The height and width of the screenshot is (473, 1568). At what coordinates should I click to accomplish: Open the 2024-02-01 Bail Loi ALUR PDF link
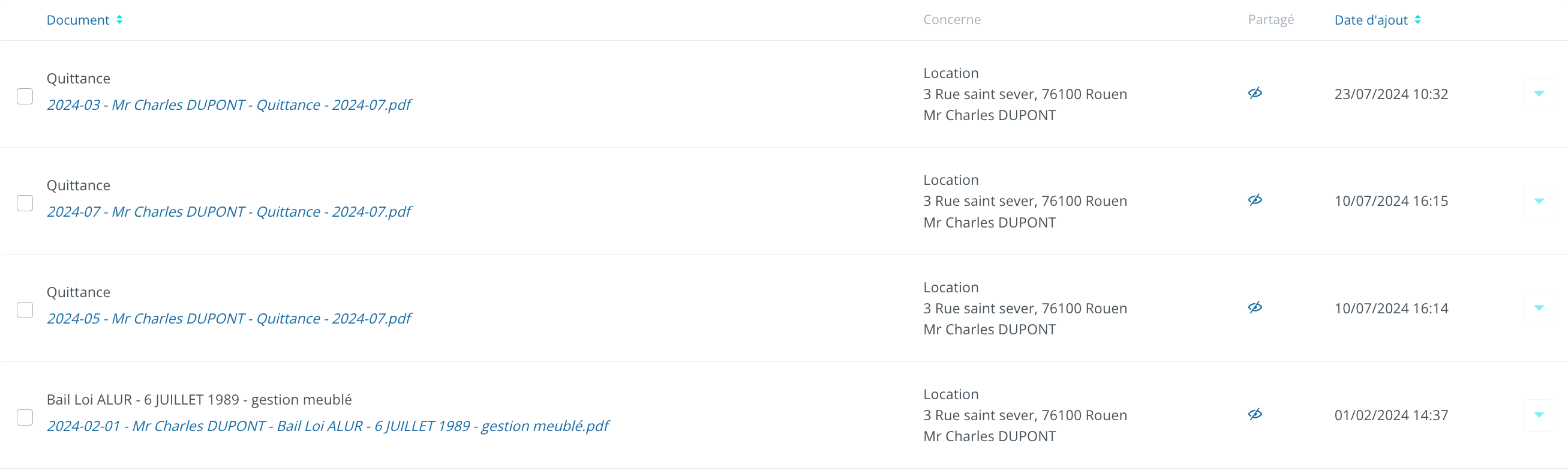pos(328,426)
